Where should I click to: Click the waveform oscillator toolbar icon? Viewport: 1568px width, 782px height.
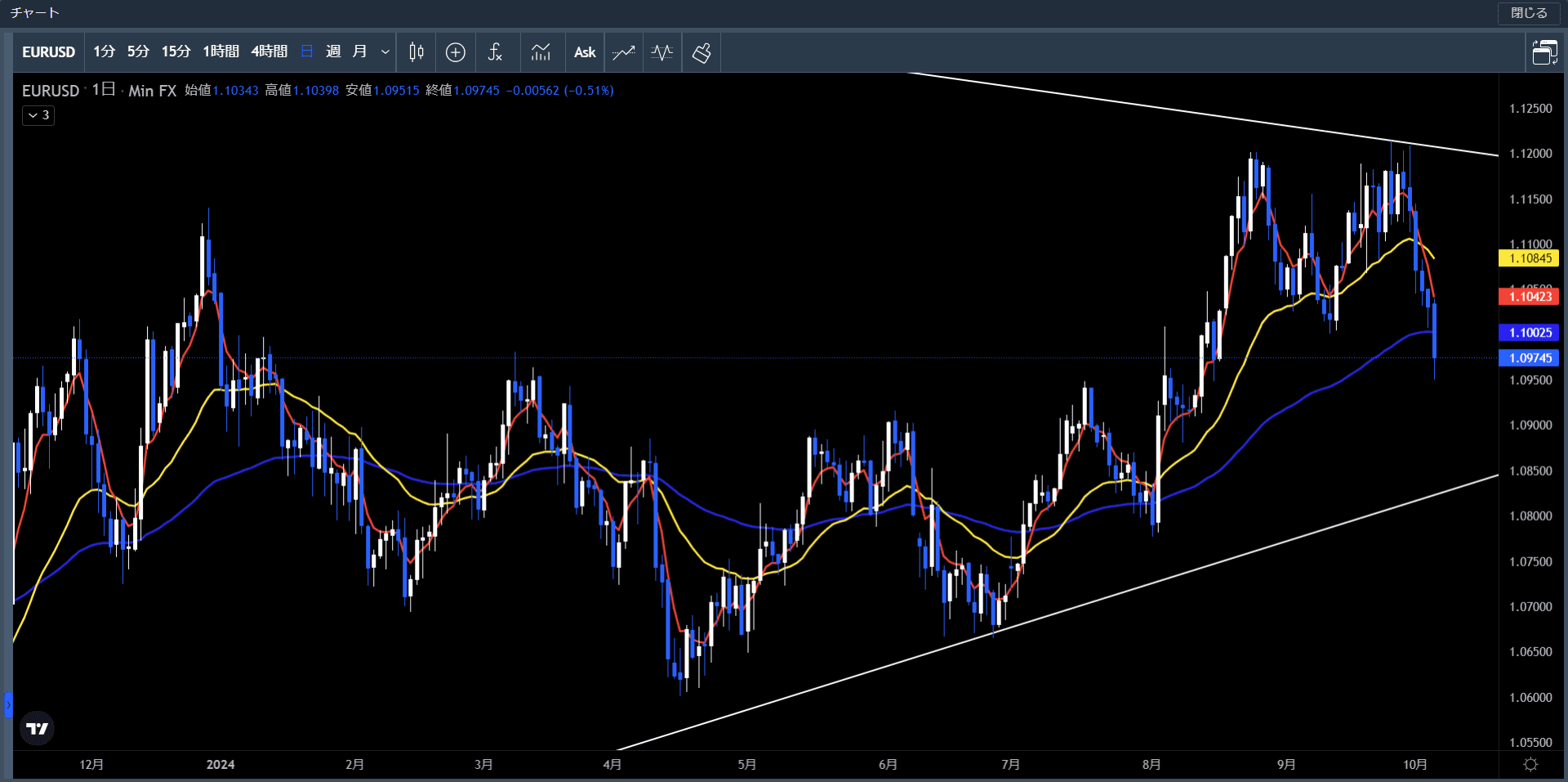pos(662,52)
